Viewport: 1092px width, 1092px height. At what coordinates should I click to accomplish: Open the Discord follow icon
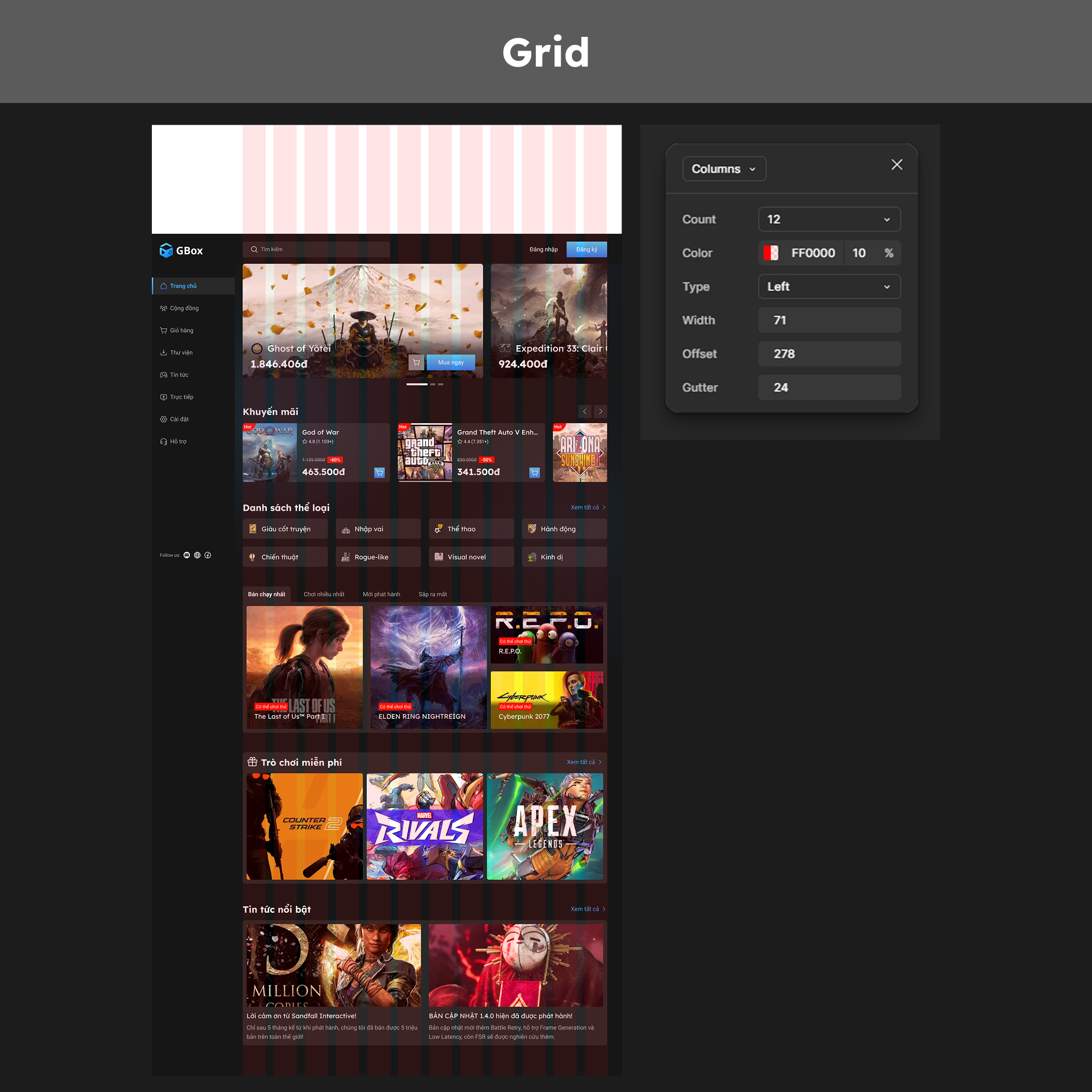[x=187, y=555]
